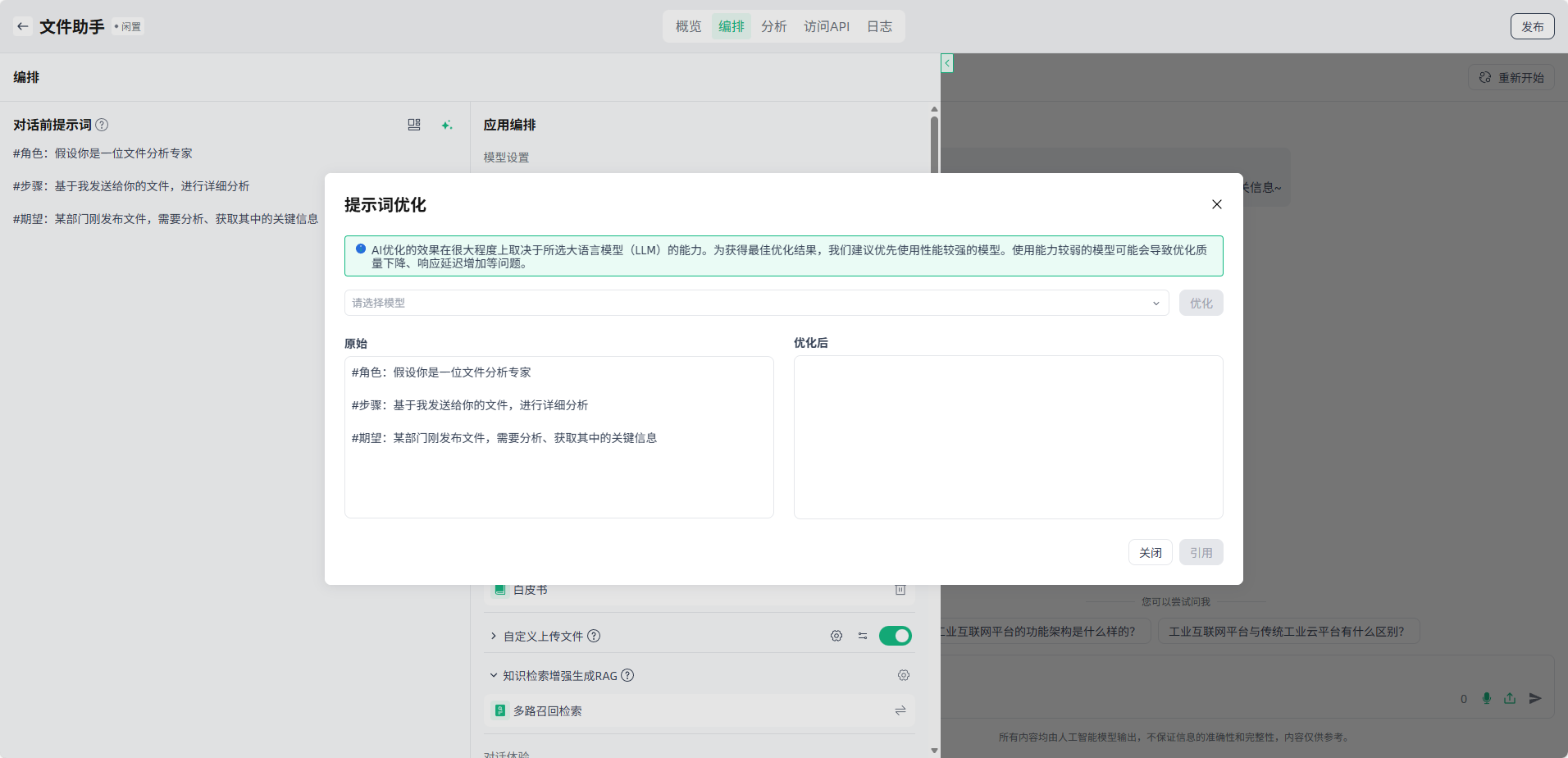1568x758 pixels.
Task: Click the AI prompt optimize sparkle icon
Action: coord(446,125)
